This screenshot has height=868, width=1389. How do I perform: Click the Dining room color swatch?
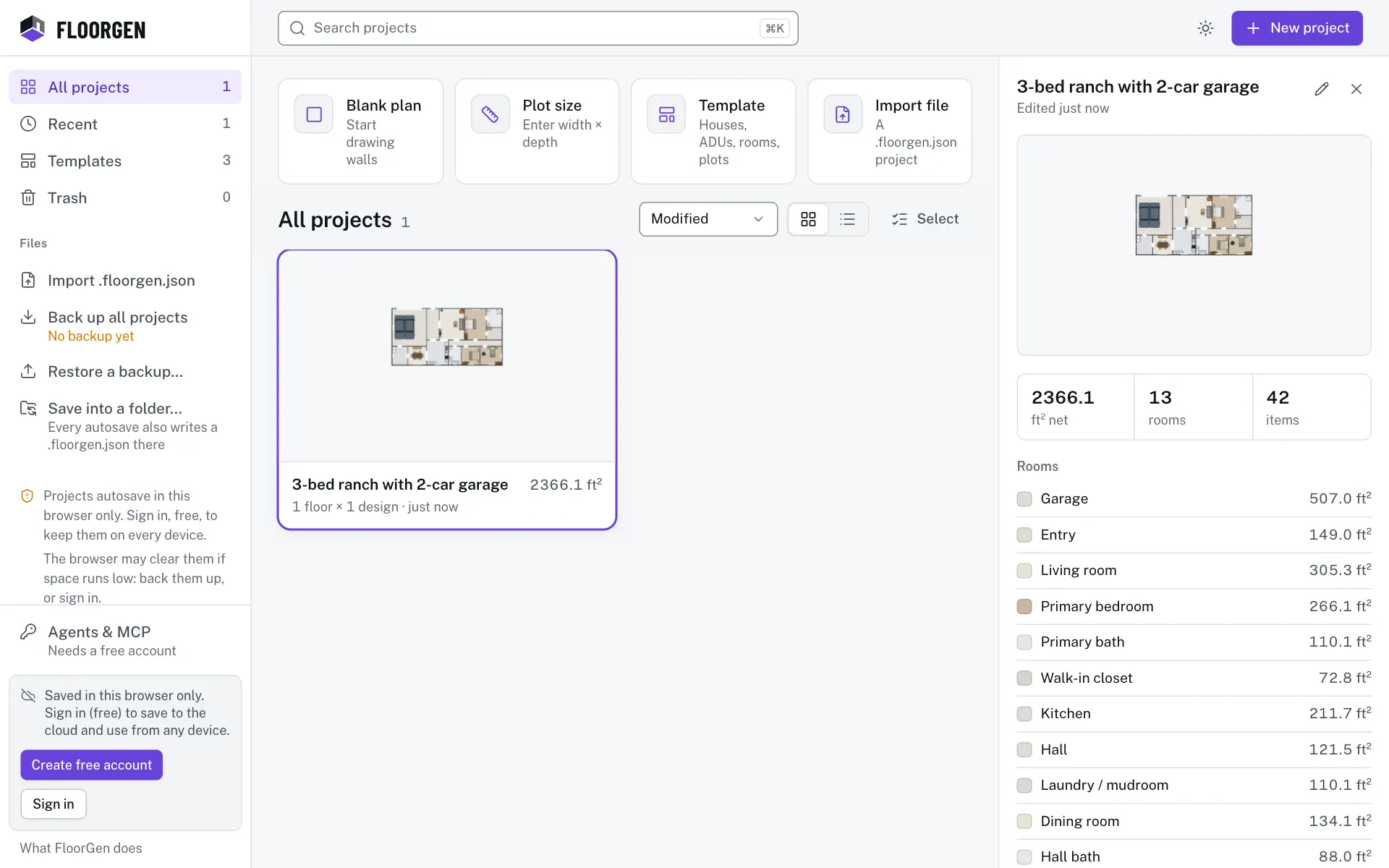[1024, 821]
